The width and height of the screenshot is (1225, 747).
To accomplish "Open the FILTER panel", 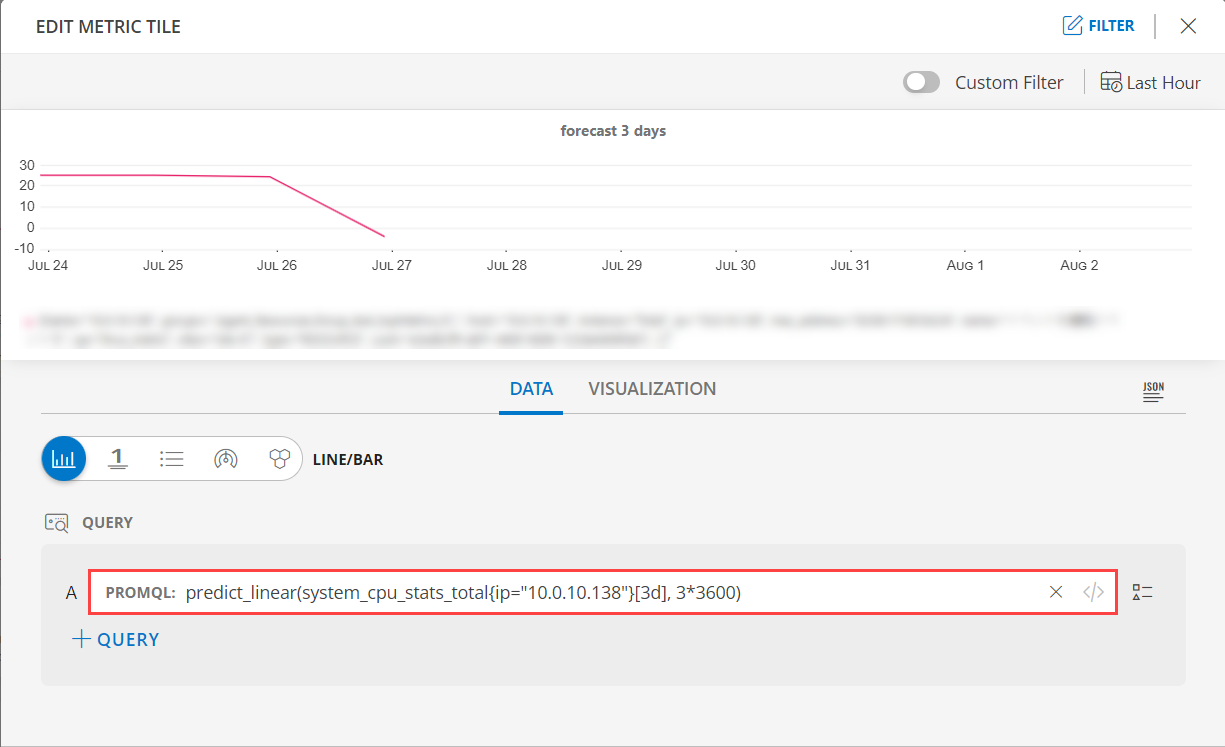I will point(1098,25).
